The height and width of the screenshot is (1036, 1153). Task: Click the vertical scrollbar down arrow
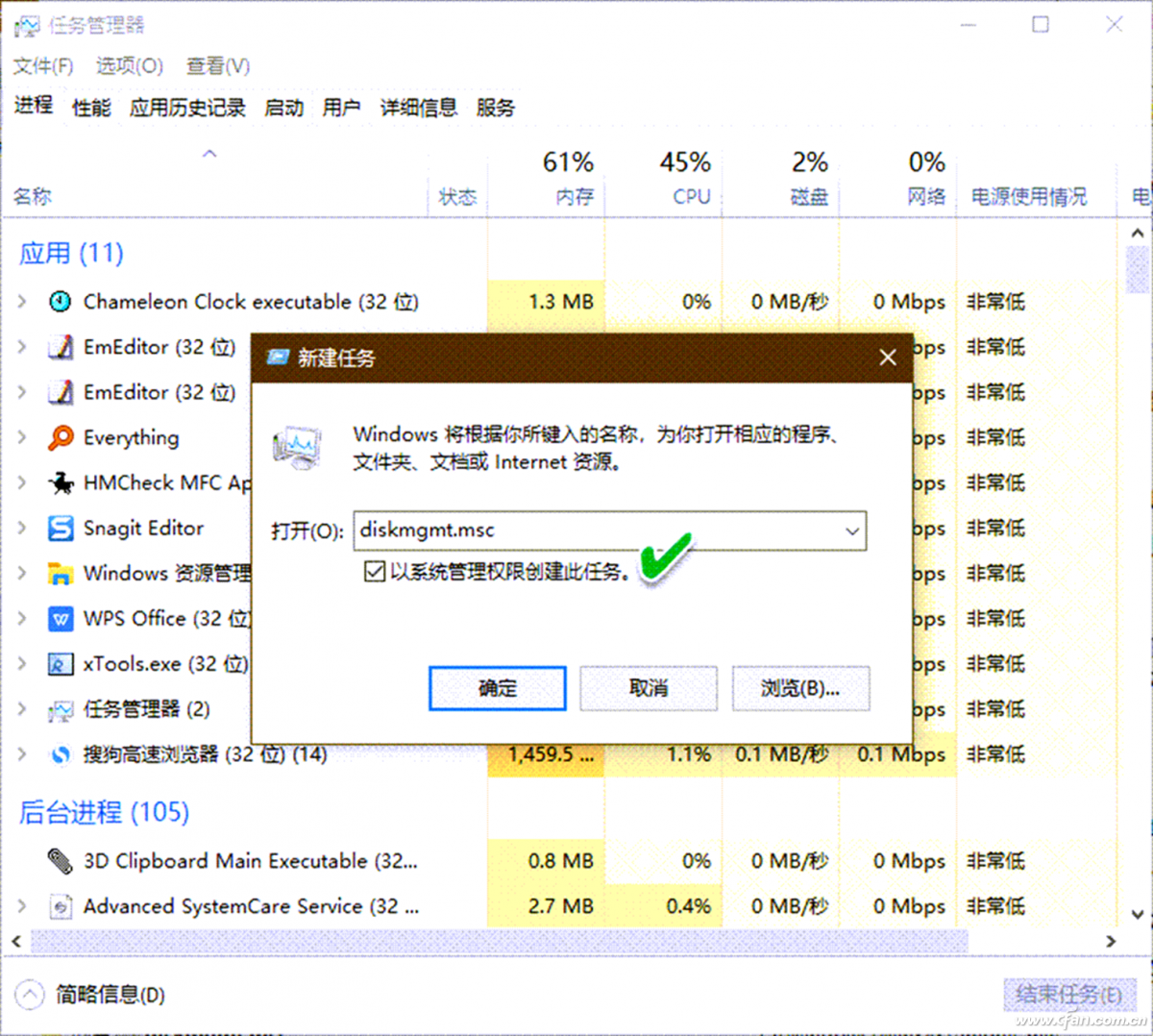click(x=1137, y=915)
